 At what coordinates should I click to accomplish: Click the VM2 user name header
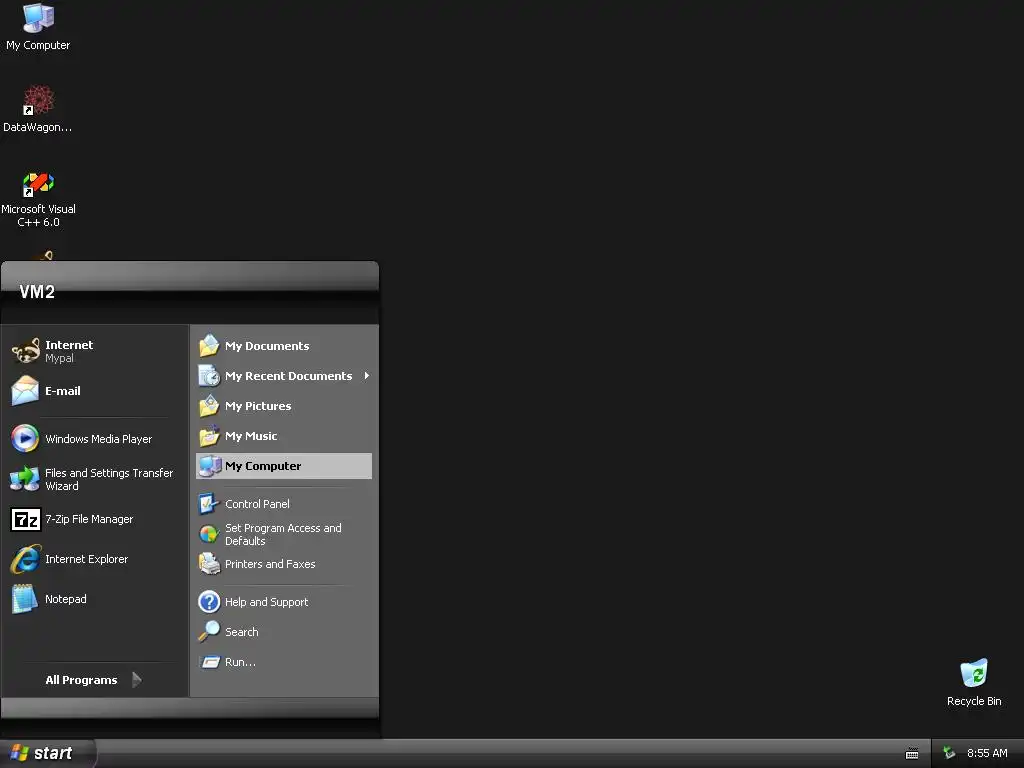37,292
